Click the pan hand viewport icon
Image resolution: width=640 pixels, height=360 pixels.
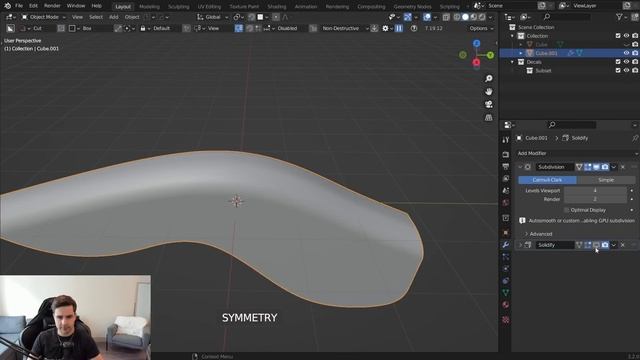pos(489,91)
